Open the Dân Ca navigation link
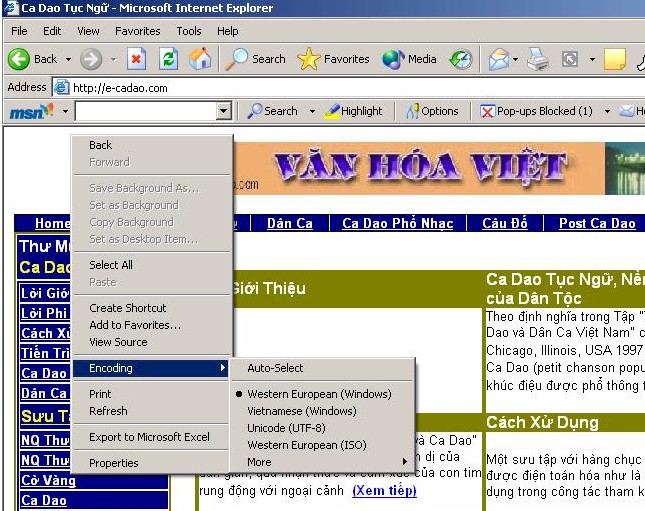This screenshot has width=645, height=511. click(290, 223)
